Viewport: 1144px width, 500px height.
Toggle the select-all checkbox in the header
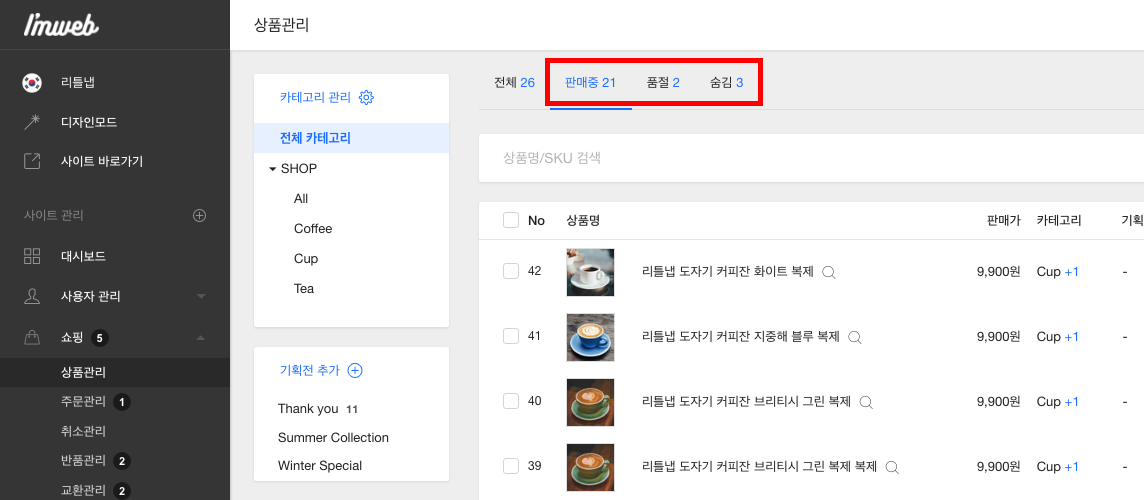tap(511, 220)
